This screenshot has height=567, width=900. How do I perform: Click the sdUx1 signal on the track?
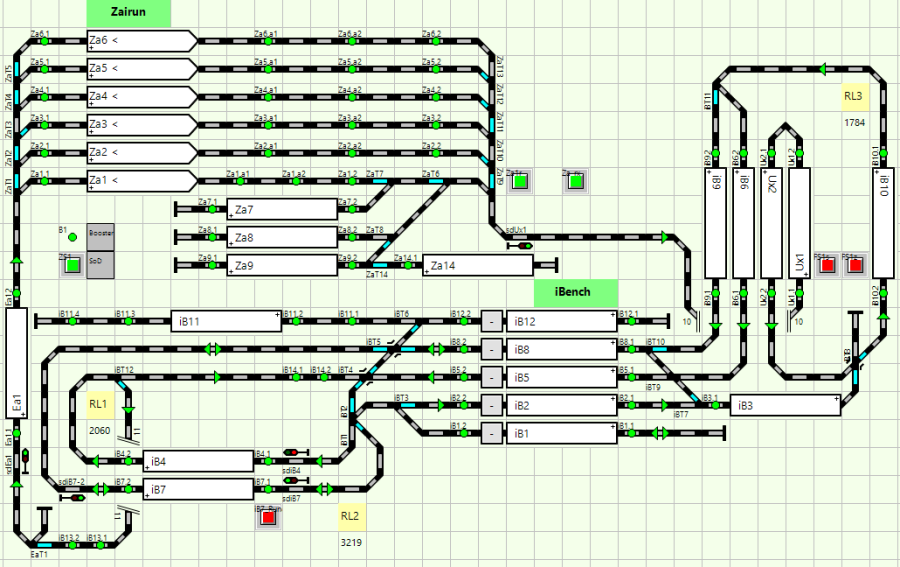(x=523, y=245)
